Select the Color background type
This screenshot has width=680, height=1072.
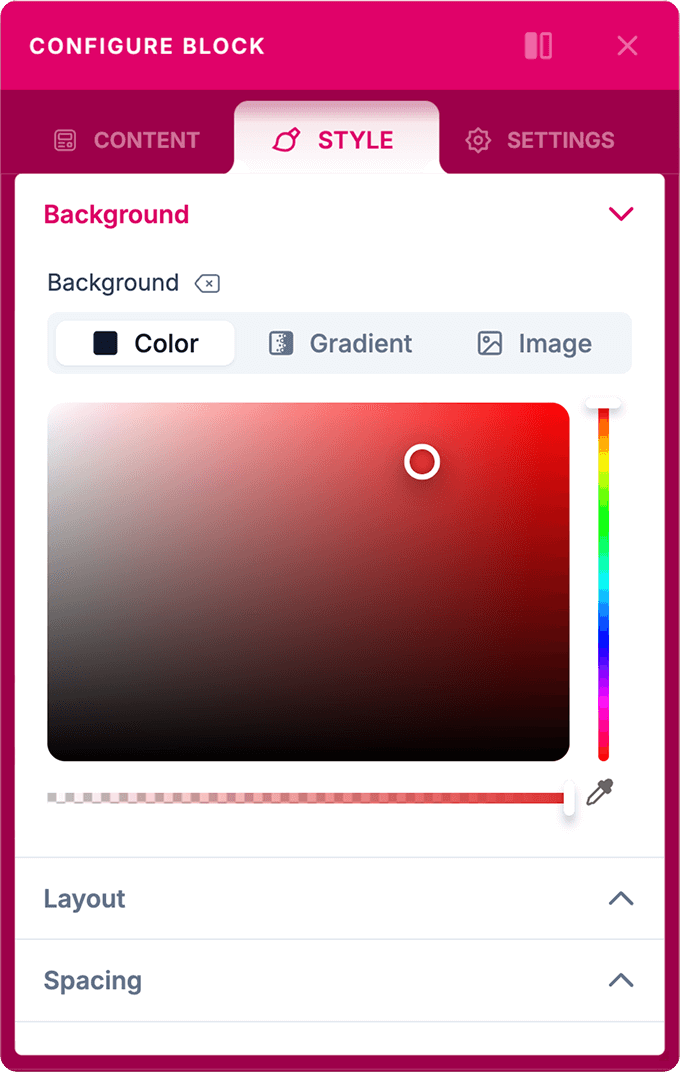tap(145, 344)
